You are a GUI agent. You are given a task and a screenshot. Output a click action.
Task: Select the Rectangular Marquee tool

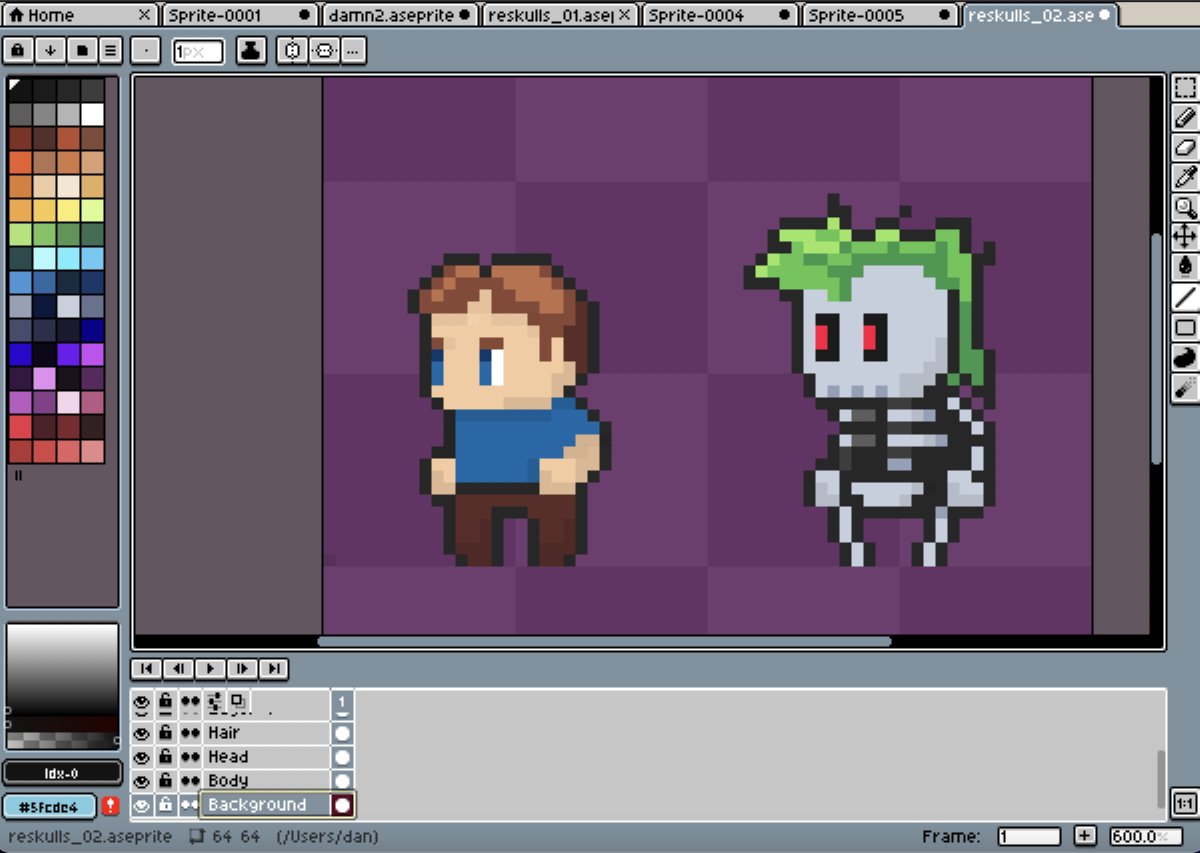coord(1185,88)
